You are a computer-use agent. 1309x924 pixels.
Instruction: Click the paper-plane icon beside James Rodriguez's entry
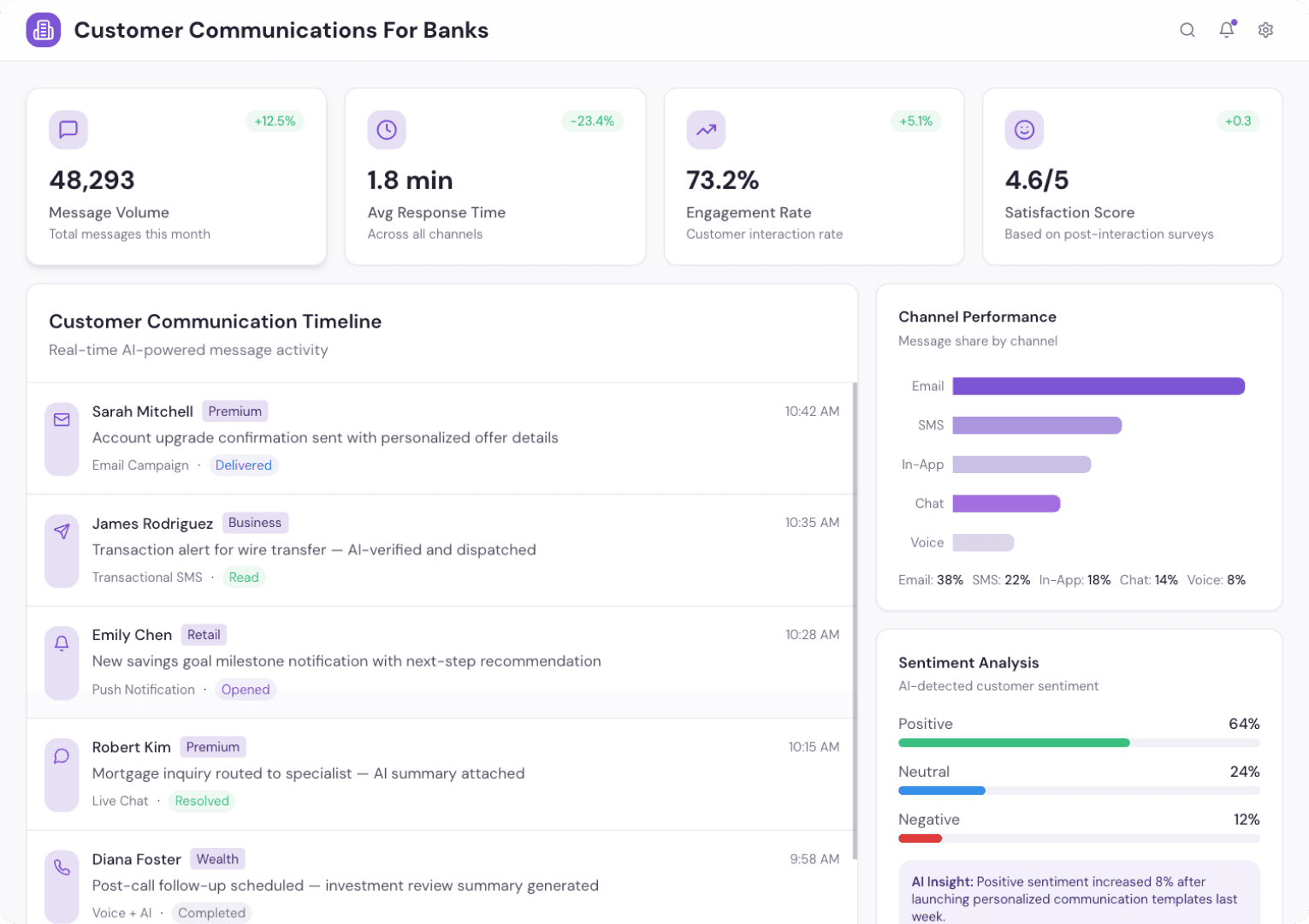(x=62, y=531)
